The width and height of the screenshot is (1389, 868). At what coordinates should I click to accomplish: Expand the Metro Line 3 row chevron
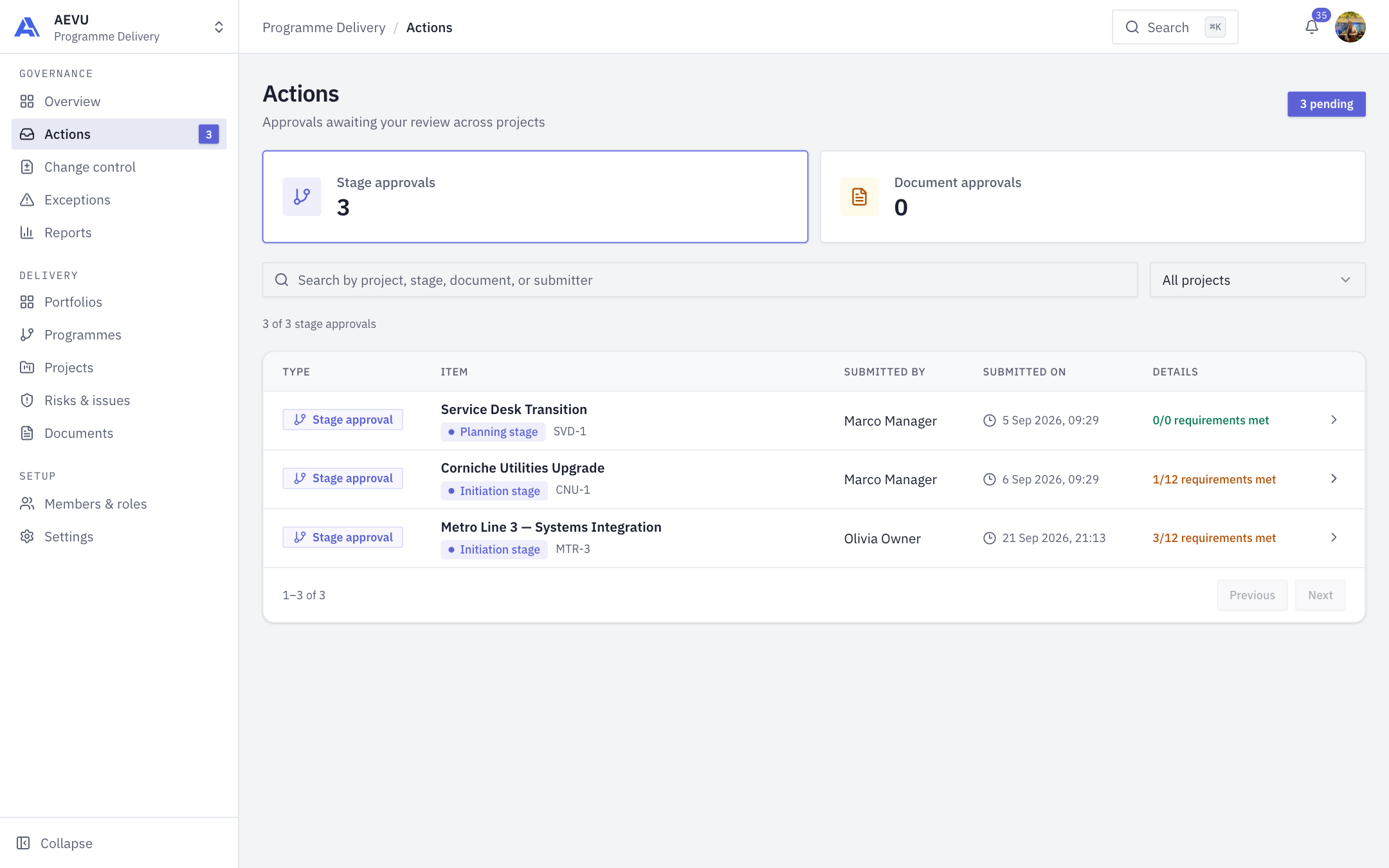(x=1334, y=538)
